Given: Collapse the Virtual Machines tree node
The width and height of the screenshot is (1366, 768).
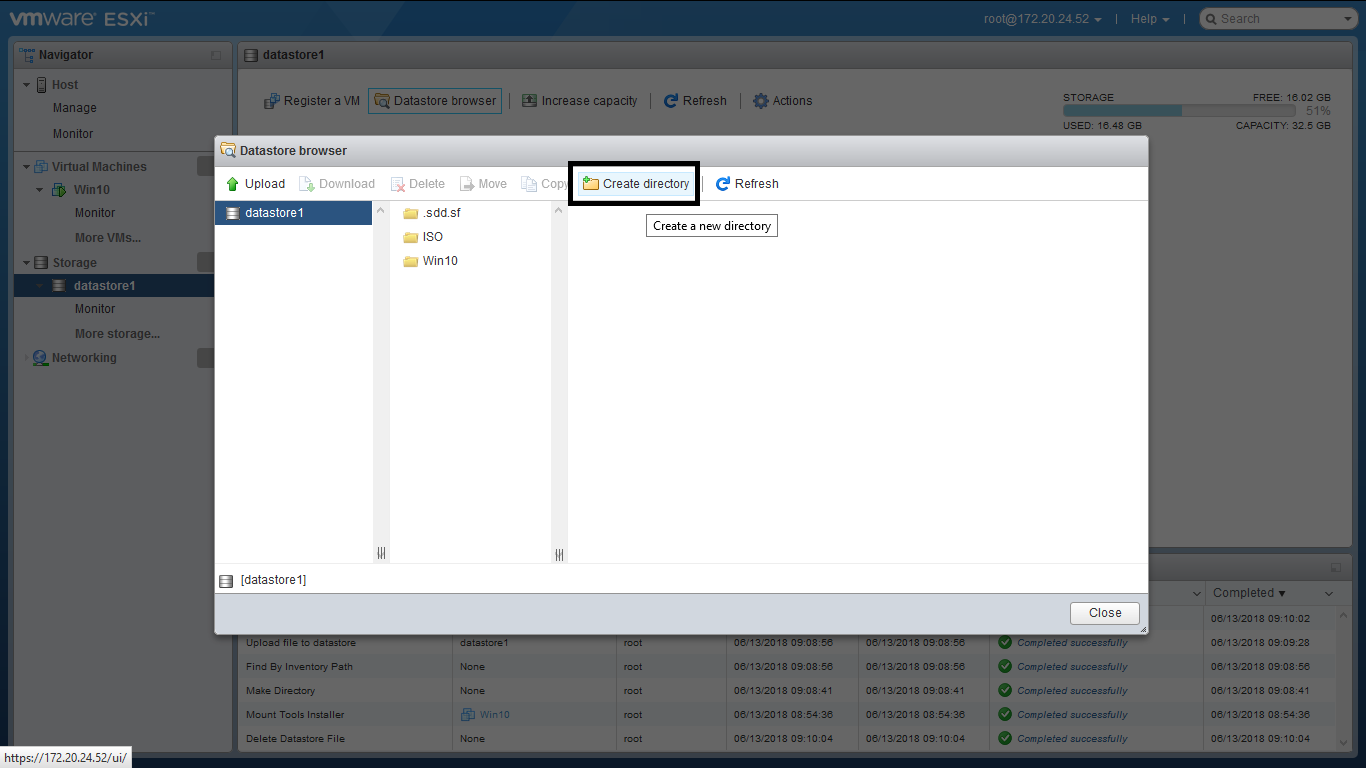Looking at the screenshot, I should pos(27,167).
